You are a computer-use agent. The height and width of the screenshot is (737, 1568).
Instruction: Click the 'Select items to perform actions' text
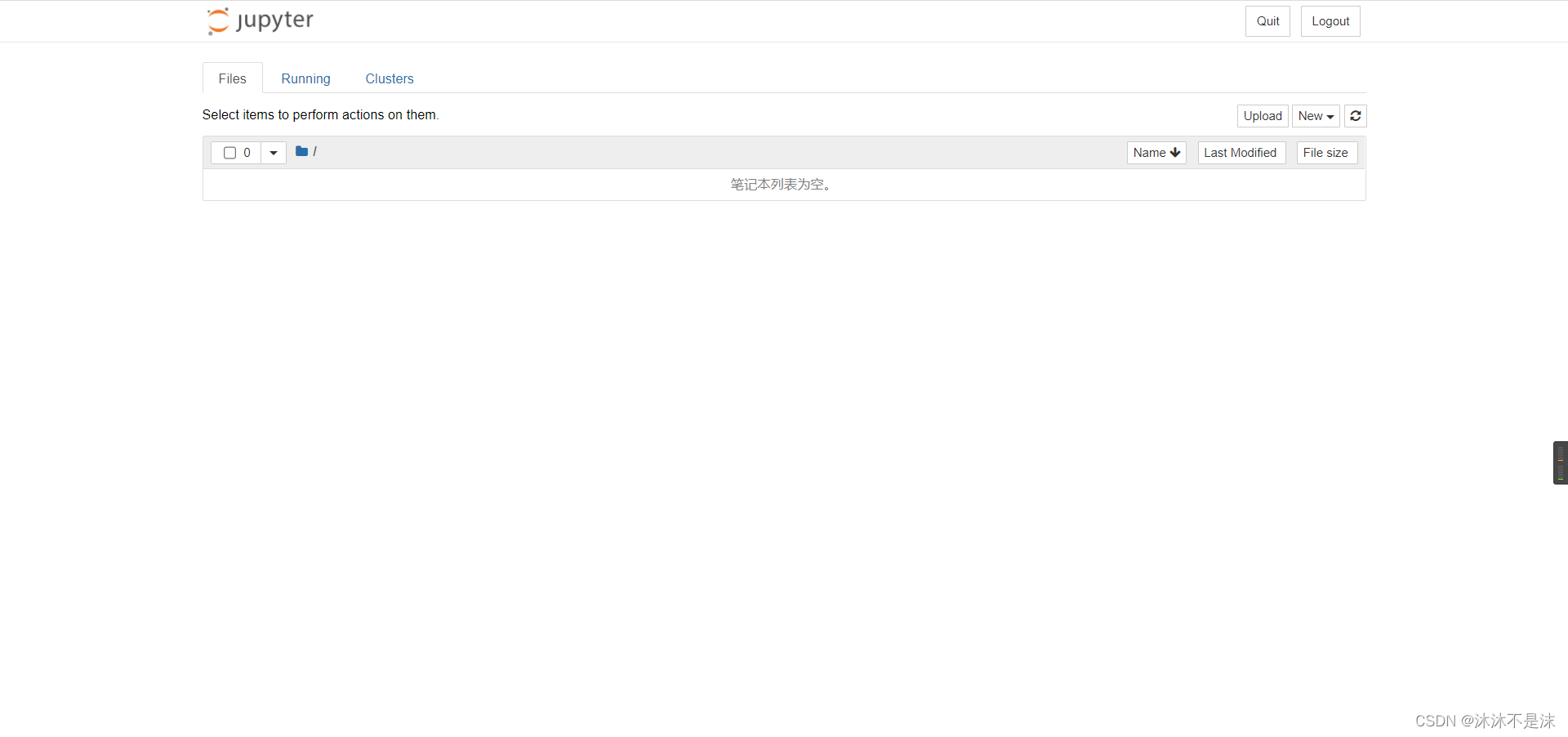pyautogui.click(x=321, y=115)
